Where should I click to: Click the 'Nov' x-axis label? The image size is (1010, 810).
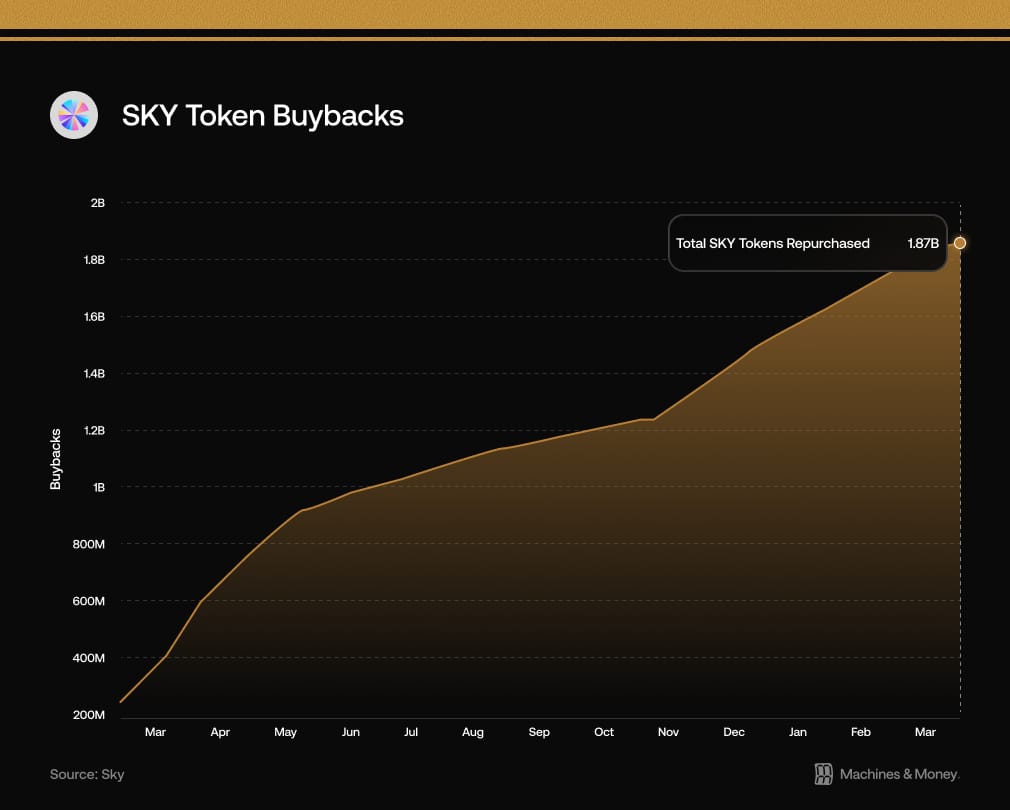coord(669,732)
